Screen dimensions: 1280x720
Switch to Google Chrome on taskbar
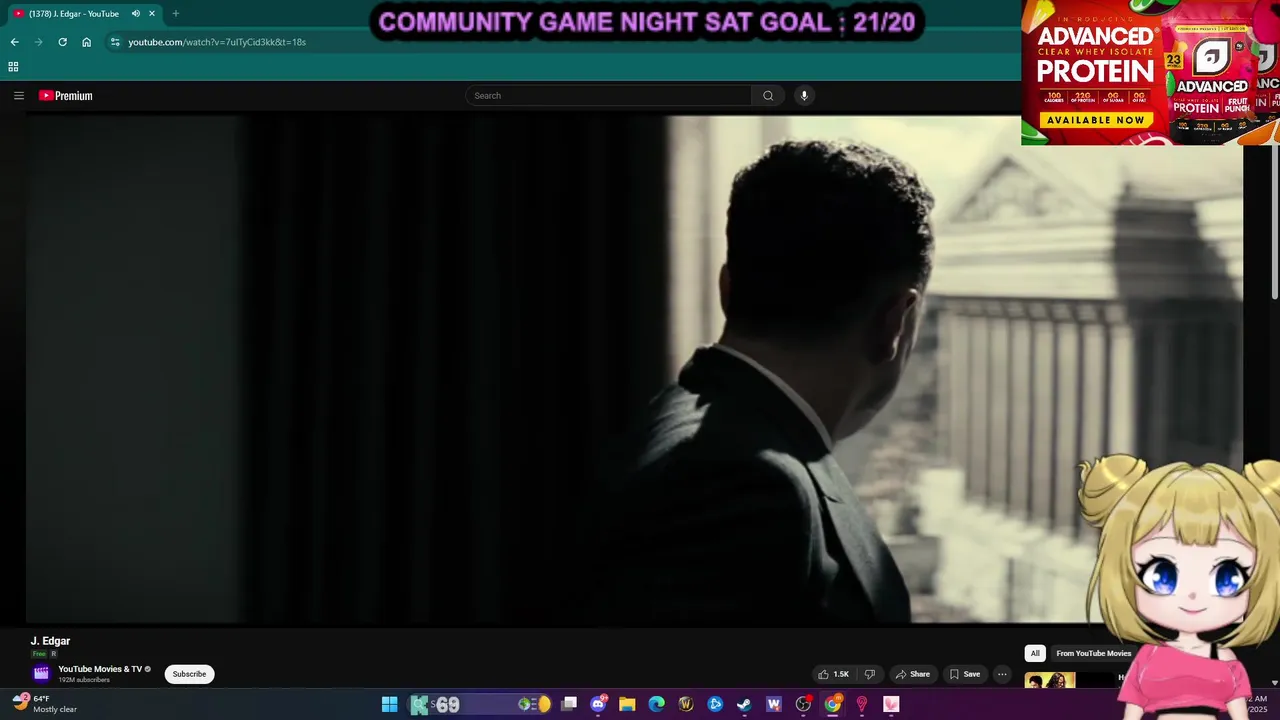tap(832, 704)
